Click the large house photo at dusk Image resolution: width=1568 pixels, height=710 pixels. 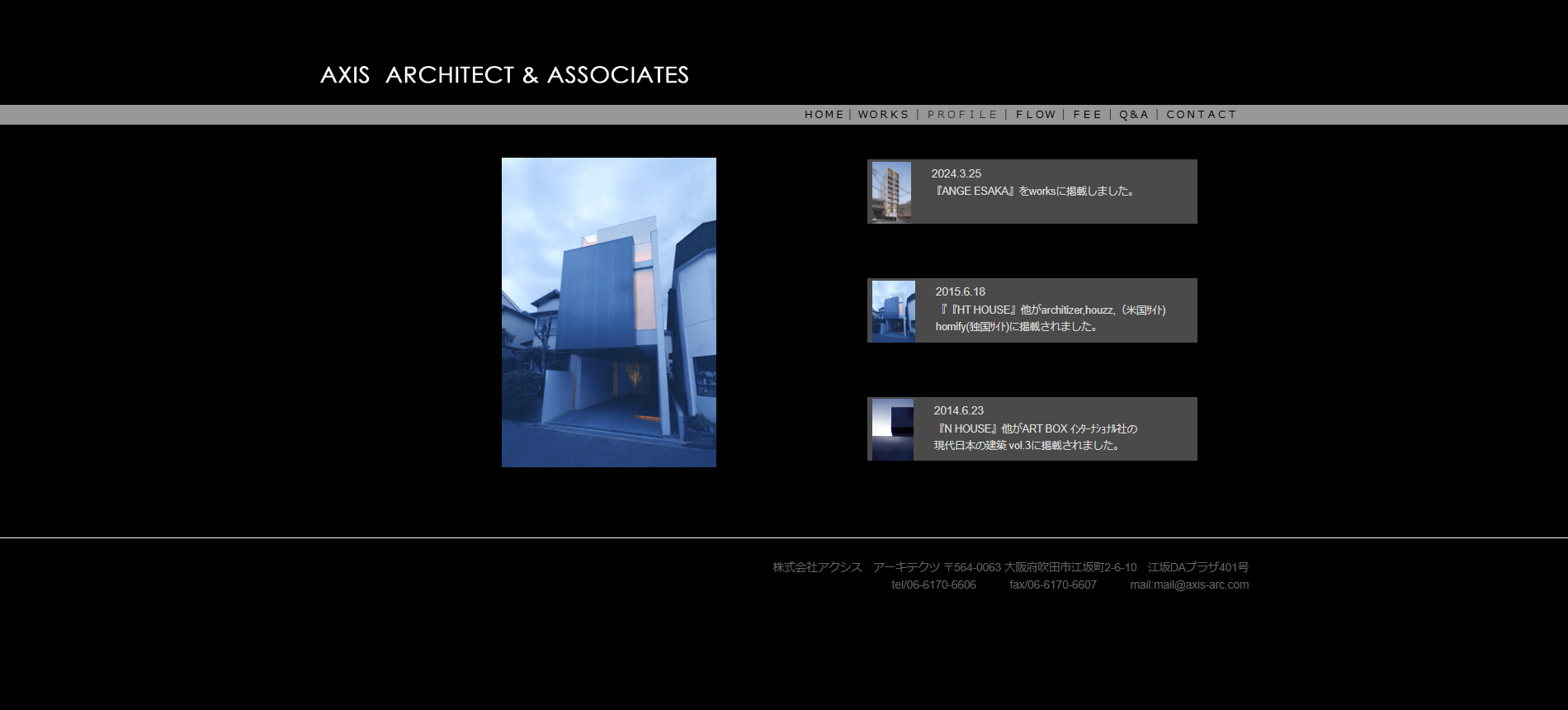(609, 312)
